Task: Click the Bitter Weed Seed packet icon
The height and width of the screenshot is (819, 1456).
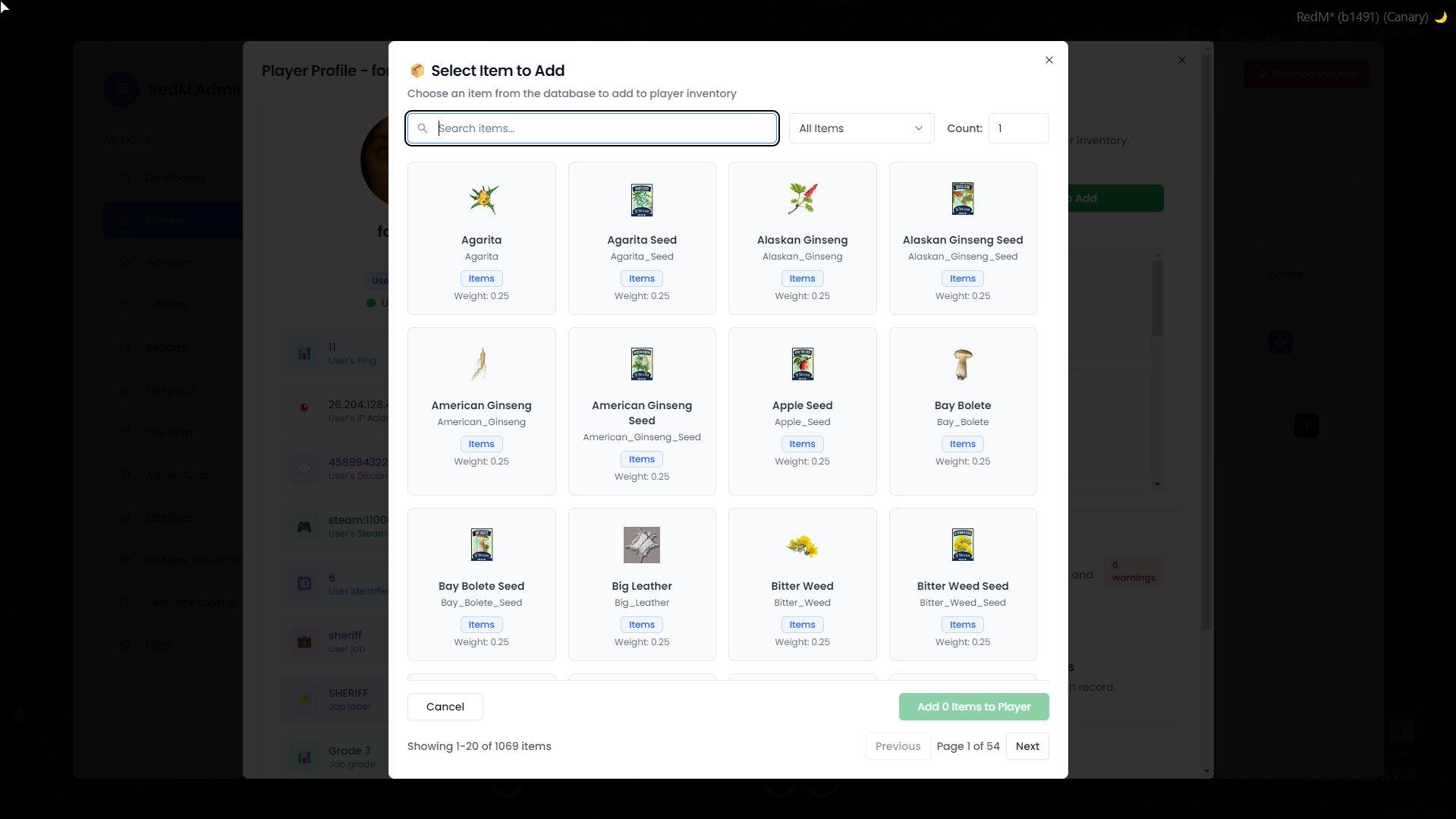Action: (x=962, y=545)
